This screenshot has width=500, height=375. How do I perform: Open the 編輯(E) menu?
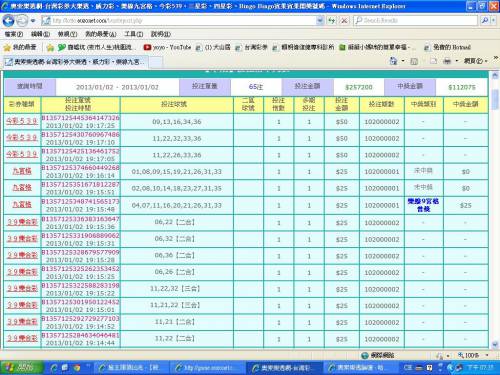pyautogui.click(x=40, y=34)
